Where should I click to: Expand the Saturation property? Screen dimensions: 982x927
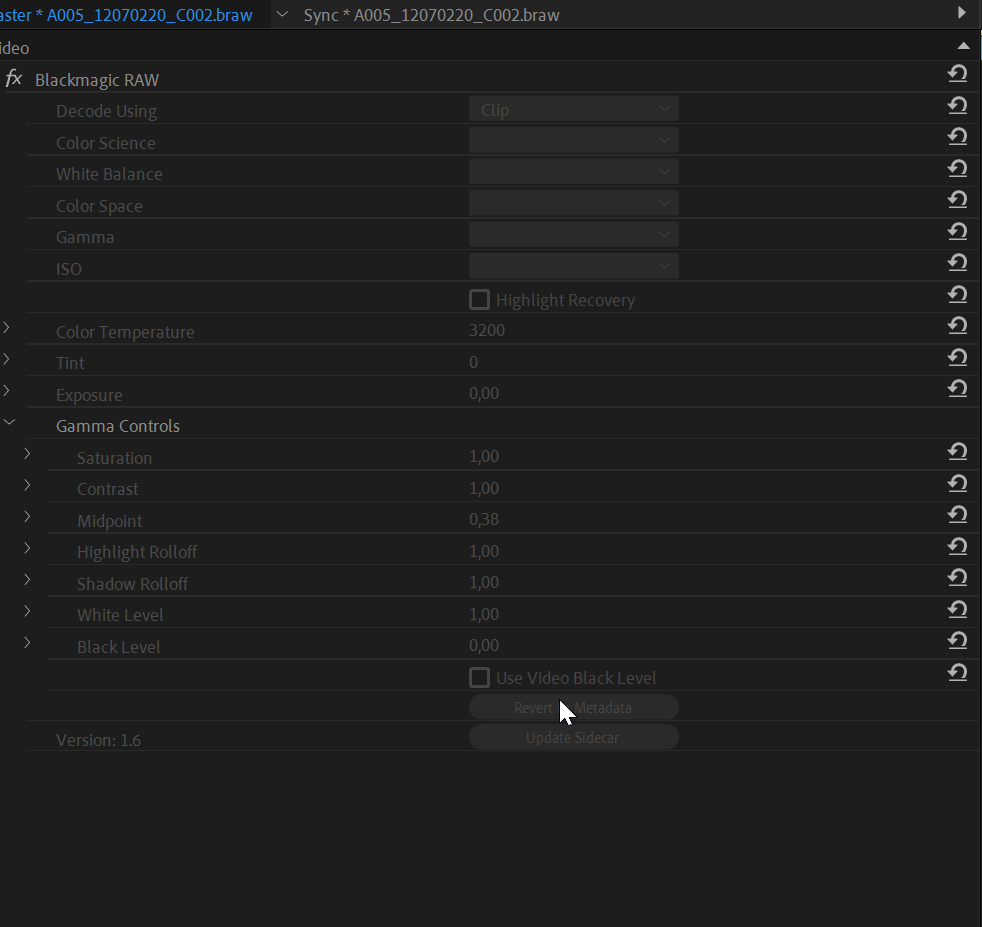click(x=27, y=453)
